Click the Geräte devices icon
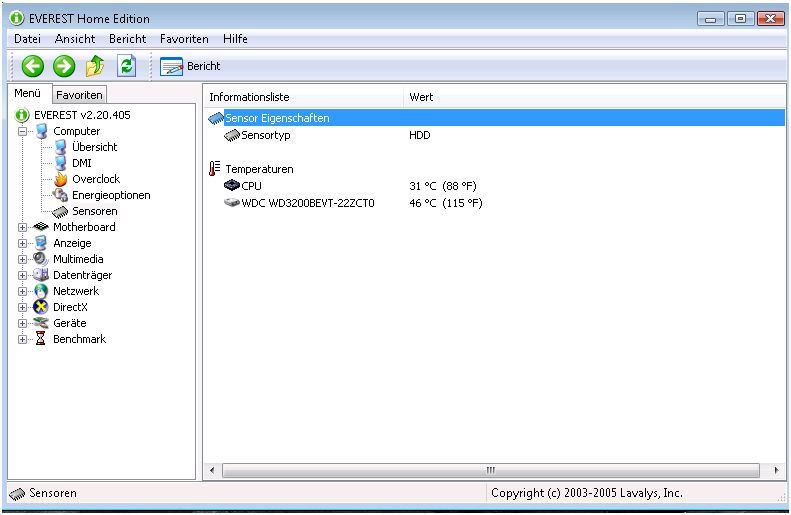791x515 pixels. (x=40, y=323)
